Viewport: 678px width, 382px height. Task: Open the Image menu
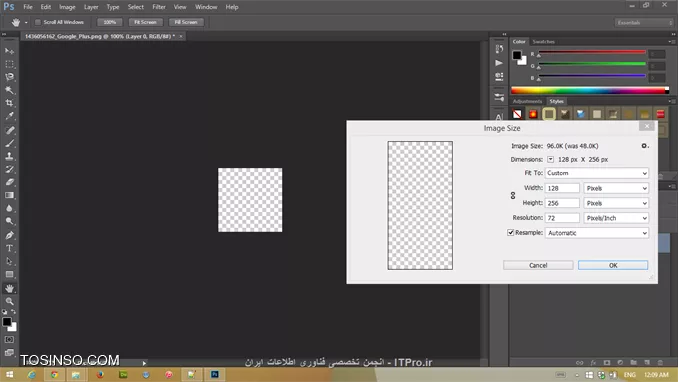[67, 7]
